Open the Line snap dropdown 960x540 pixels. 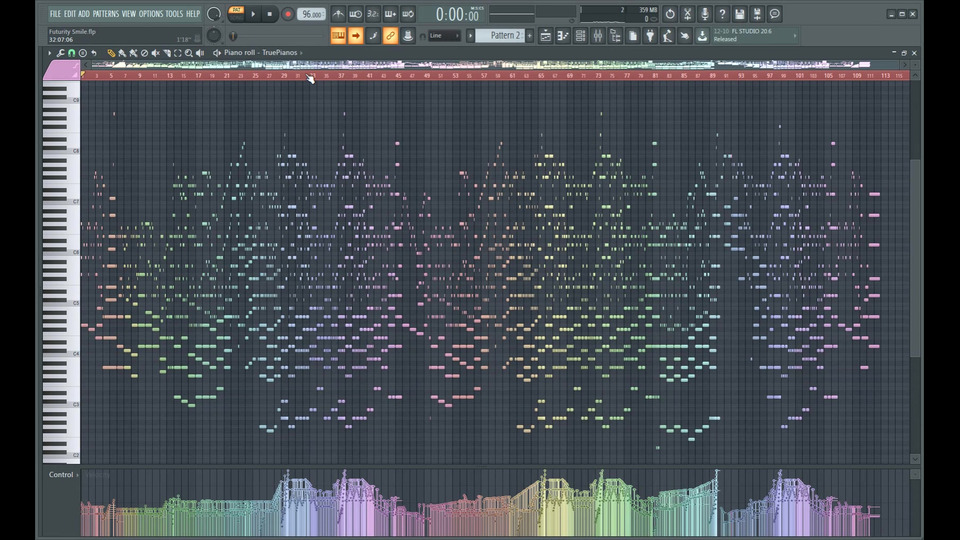pos(445,36)
